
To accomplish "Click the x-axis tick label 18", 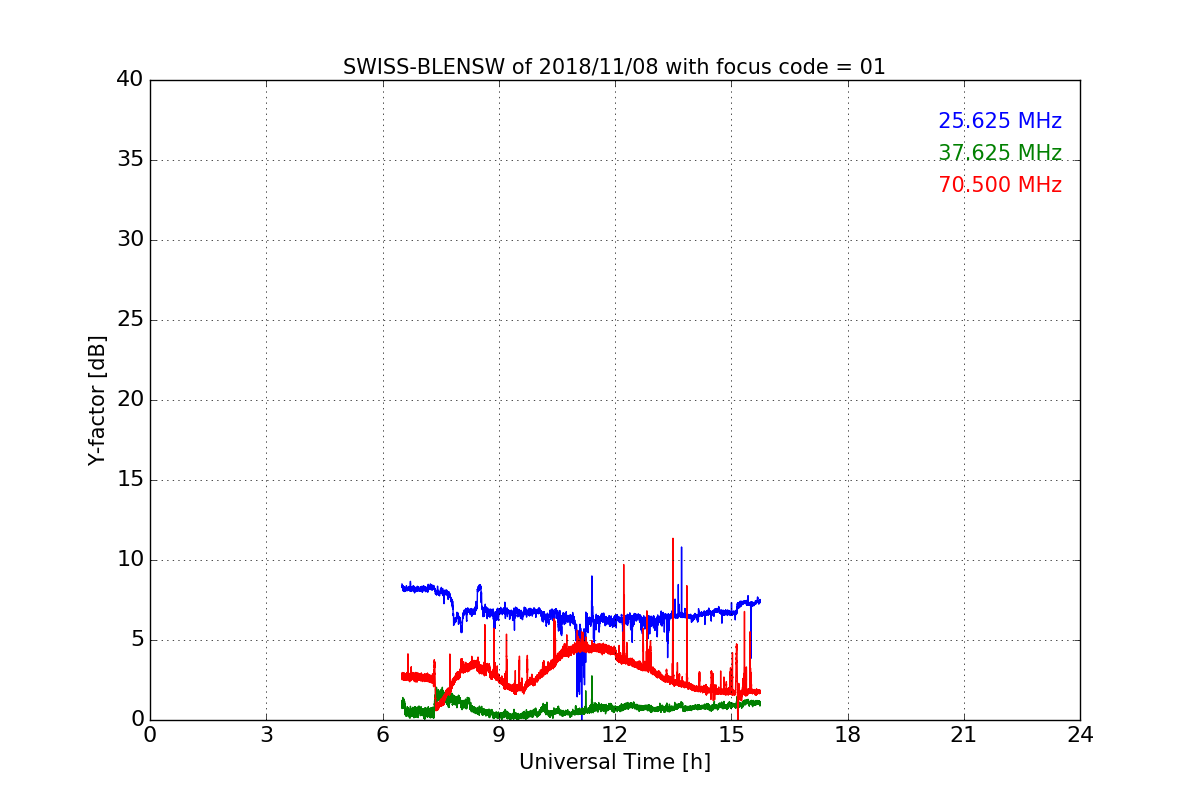I will click(848, 735).
